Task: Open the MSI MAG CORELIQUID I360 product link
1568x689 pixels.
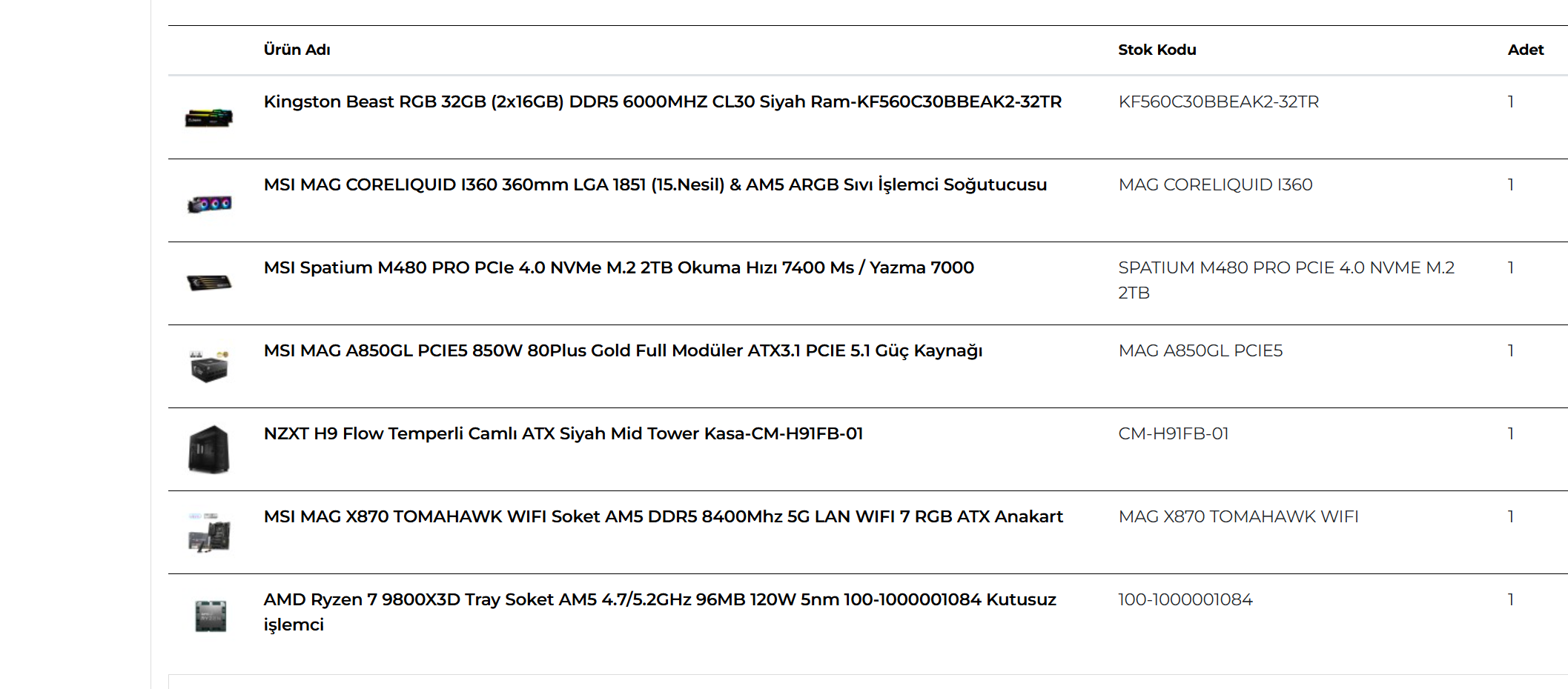Action: (x=655, y=184)
